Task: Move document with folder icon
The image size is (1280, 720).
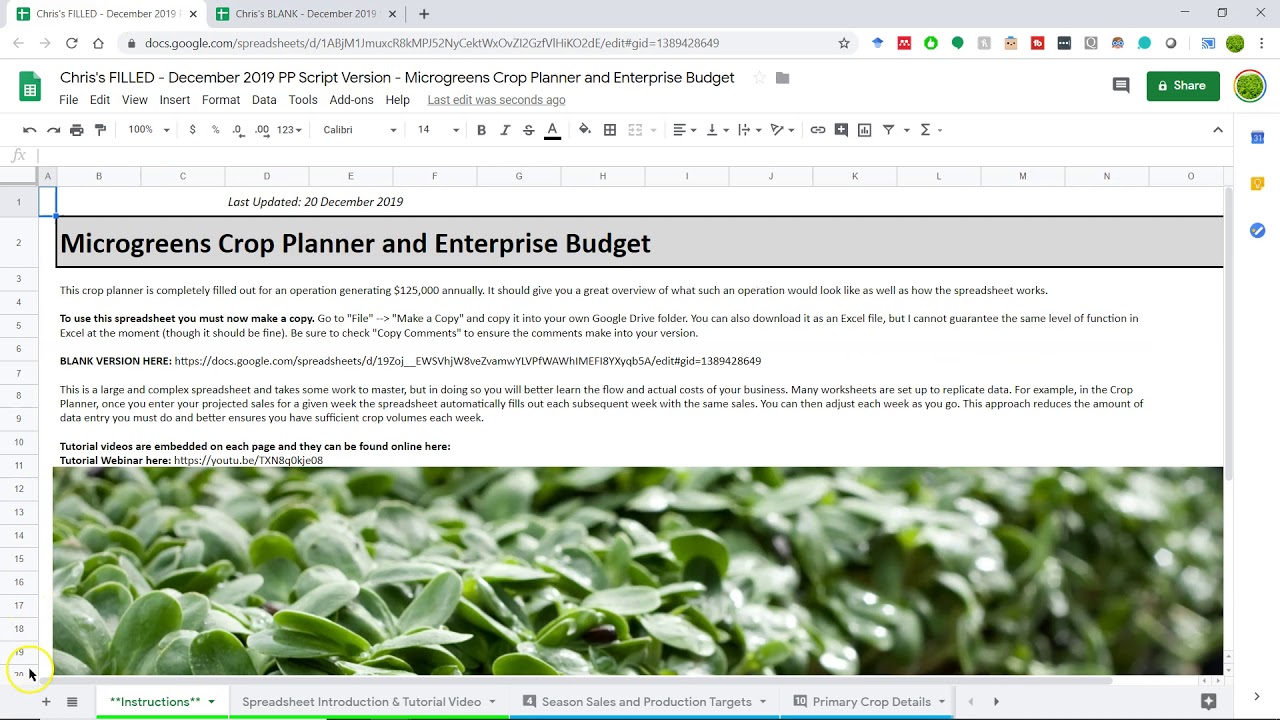Action: (x=783, y=78)
